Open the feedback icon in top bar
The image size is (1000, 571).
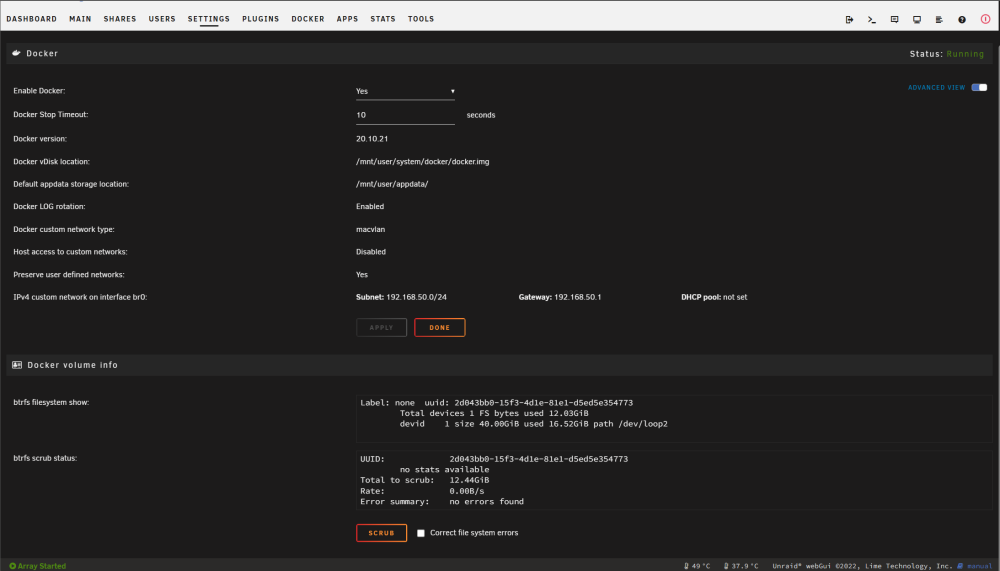pos(895,20)
